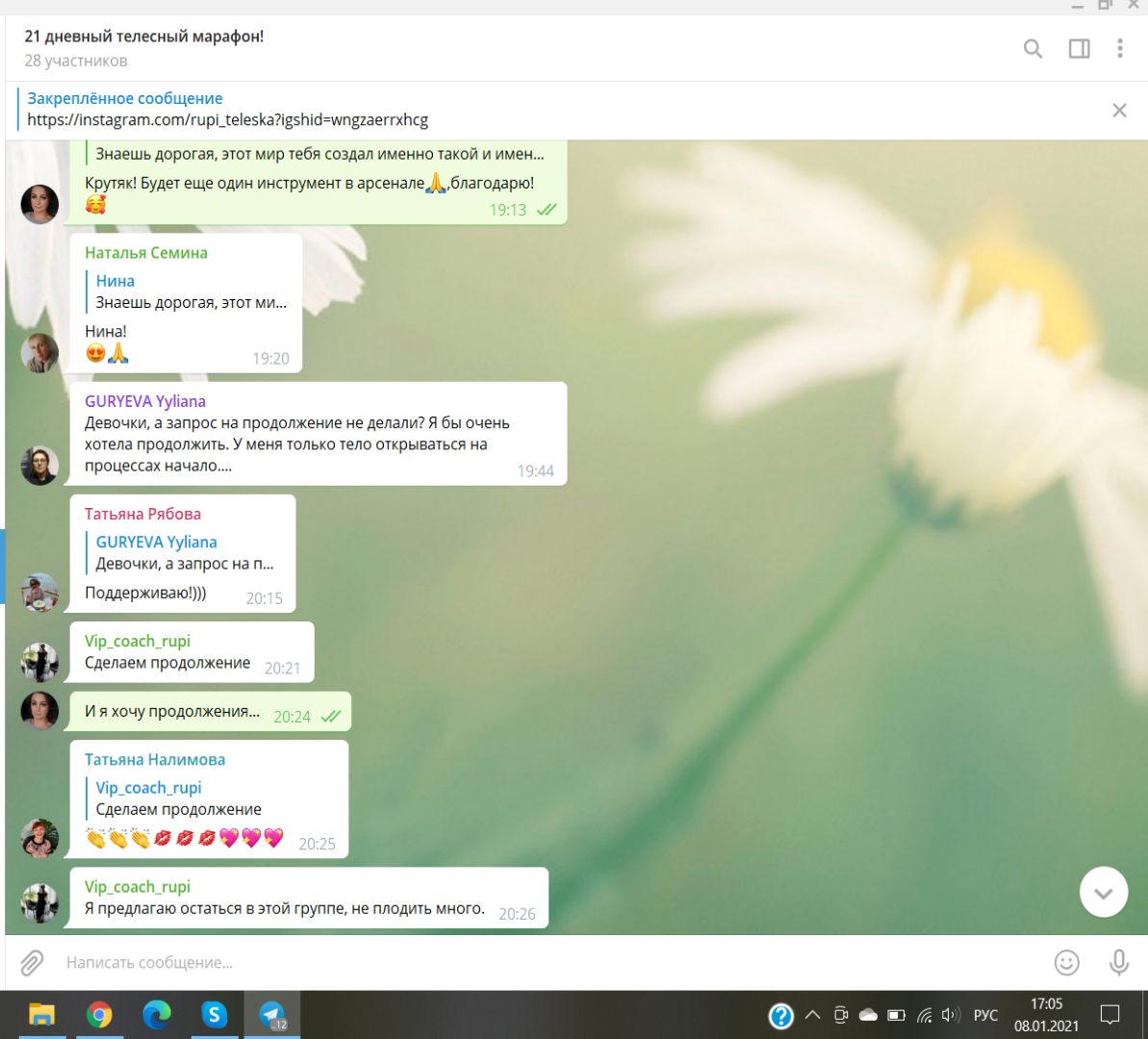Click avatar beside Татьяна Рябова's message
Screen dimensions: 1148x1039
[39, 593]
